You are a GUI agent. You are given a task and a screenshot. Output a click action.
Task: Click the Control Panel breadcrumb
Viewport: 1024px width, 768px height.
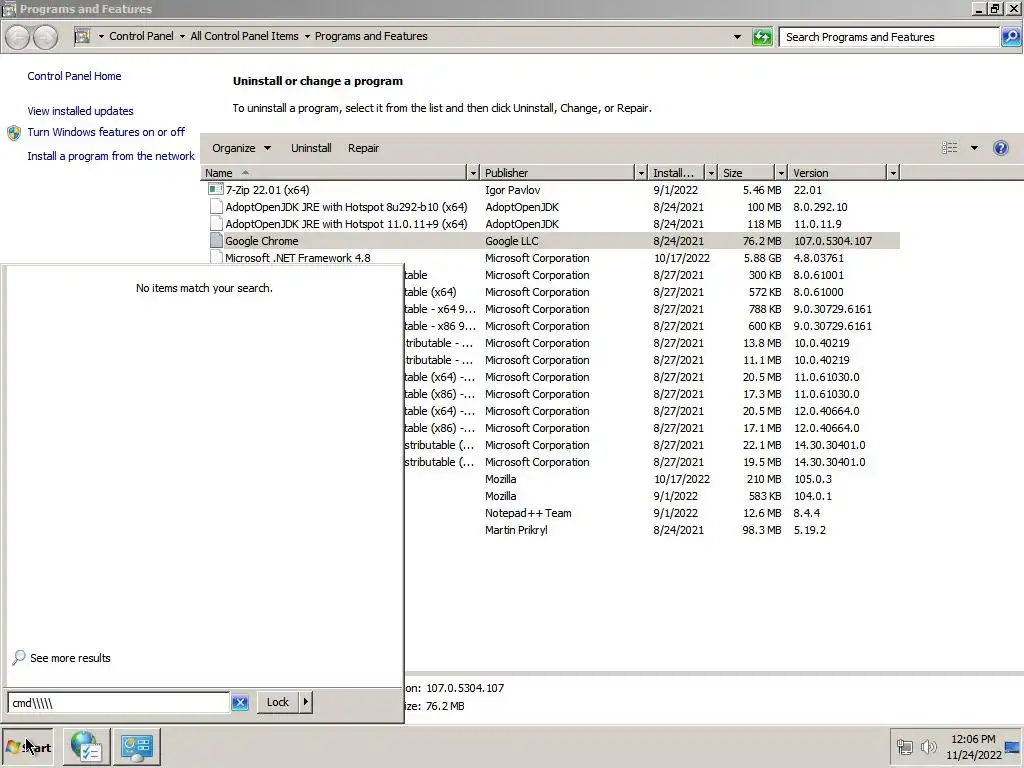tap(141, 36)
